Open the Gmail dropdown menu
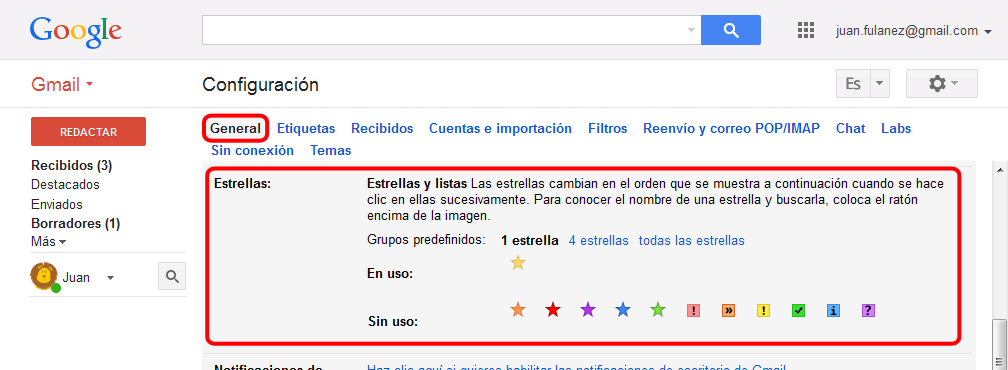This screenshot has width=1008, height=370. (x=62, y=84)
